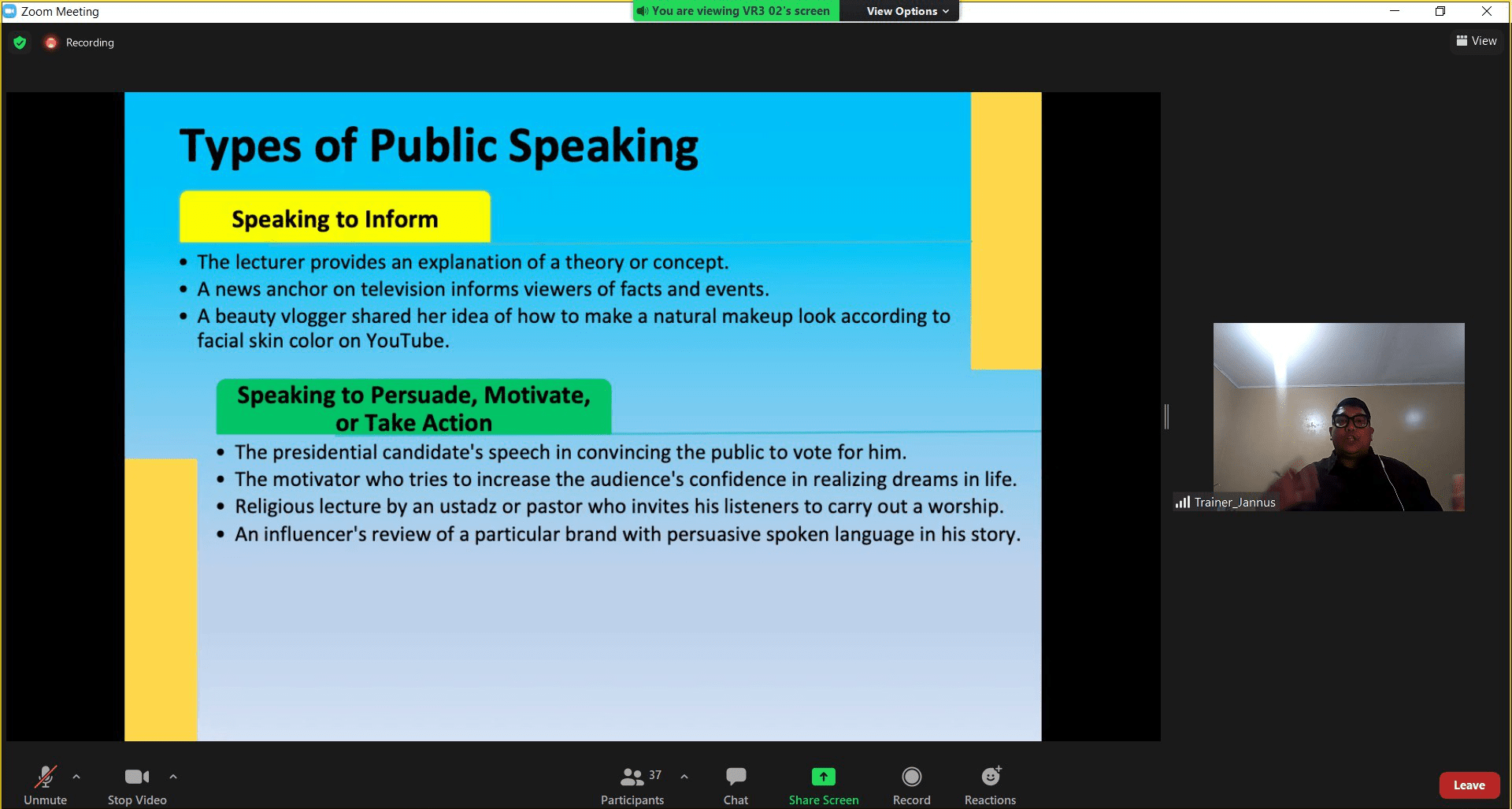Image resolution: width=1512 pixels, height=809 pixels.
Task: Click the Zoom logo in the title bar
Action: tap(9, 10)
